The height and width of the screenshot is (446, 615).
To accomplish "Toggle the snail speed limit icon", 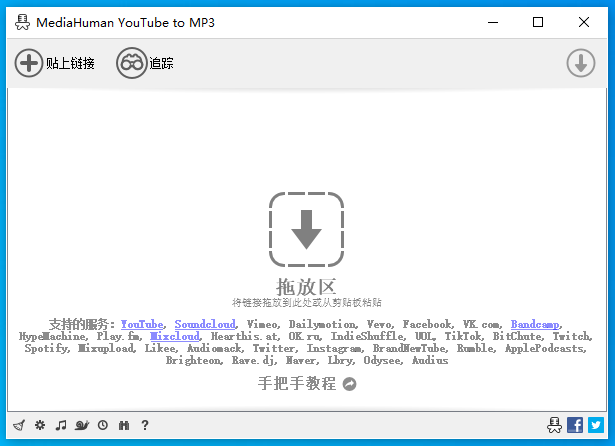I will click(x=82, y=425).
